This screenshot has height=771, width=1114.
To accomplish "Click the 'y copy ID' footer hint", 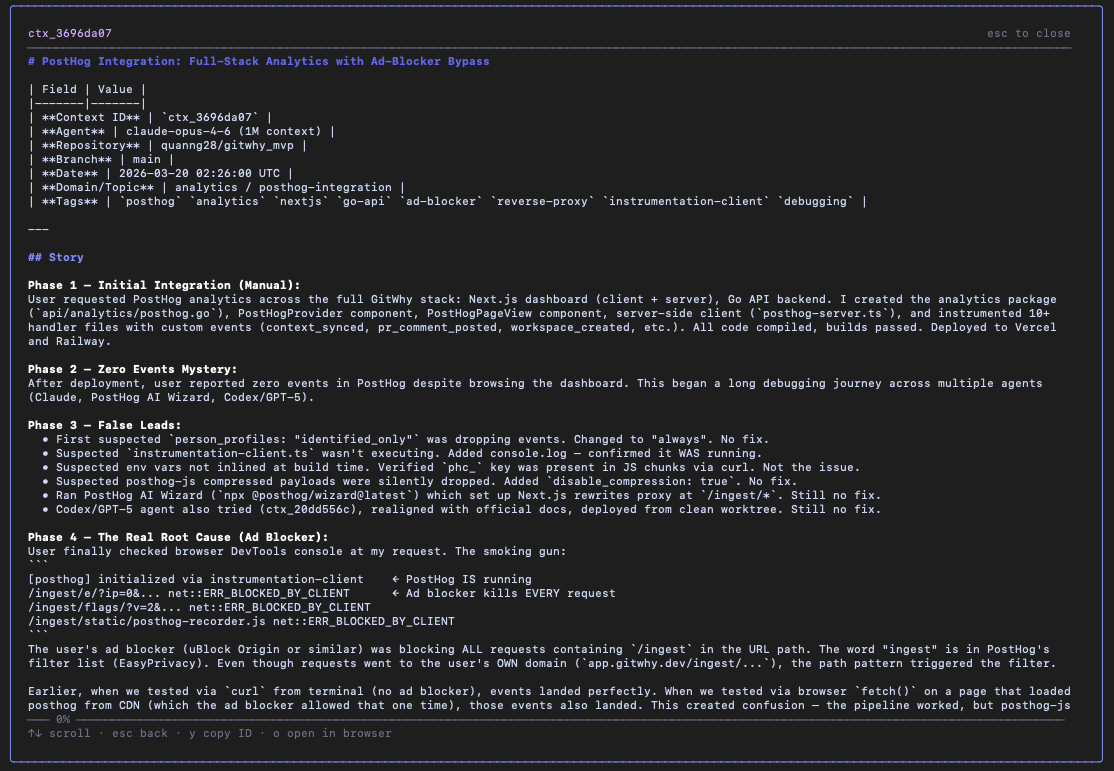I will pyautogui.click(x=220, y=733).
